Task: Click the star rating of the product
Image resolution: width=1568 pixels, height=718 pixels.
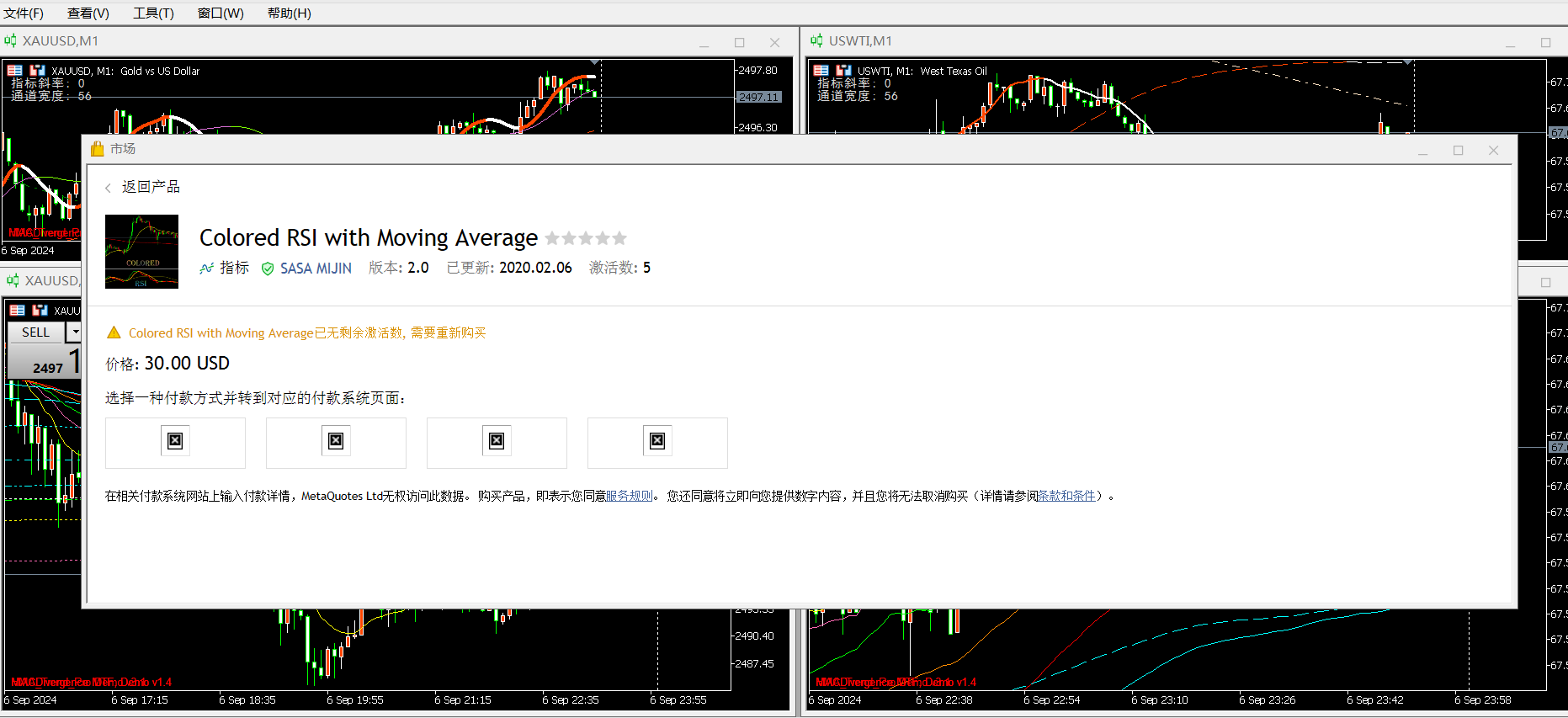Action: tap(586, 238)
